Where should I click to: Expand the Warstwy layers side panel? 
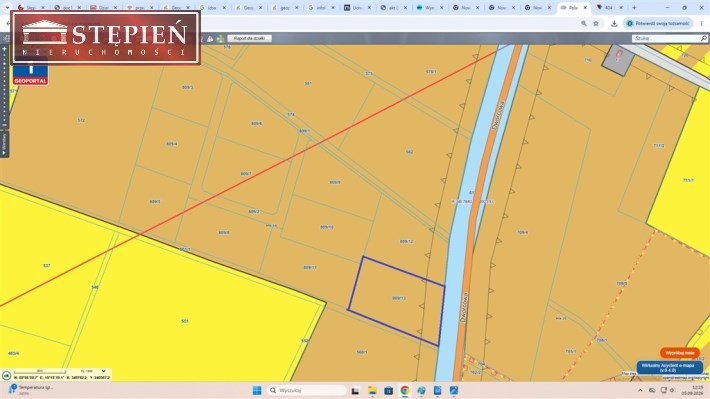(4, 144)
